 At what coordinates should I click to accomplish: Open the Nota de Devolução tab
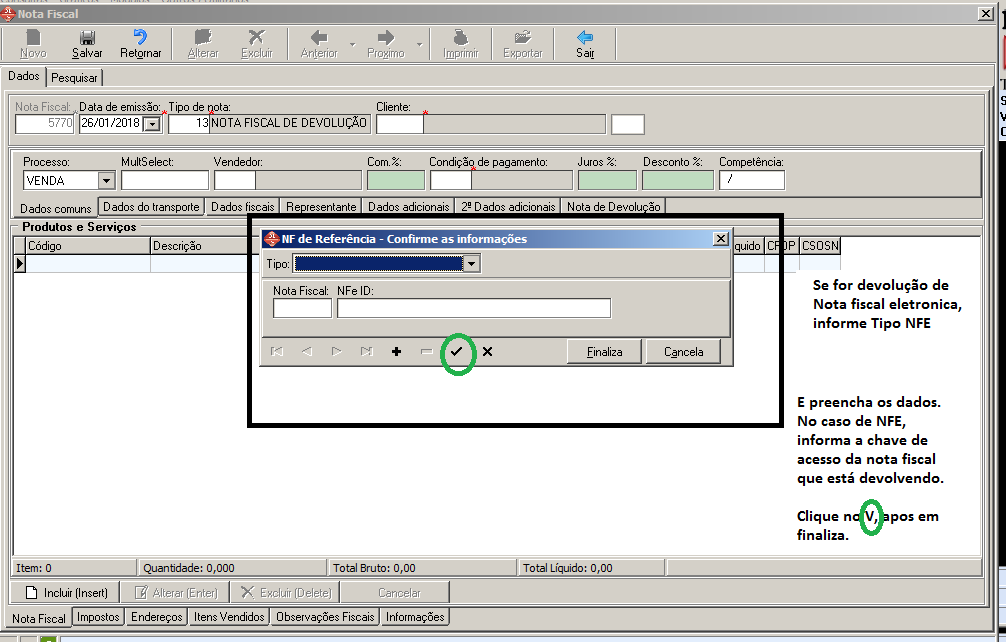[x=613, y=207]
